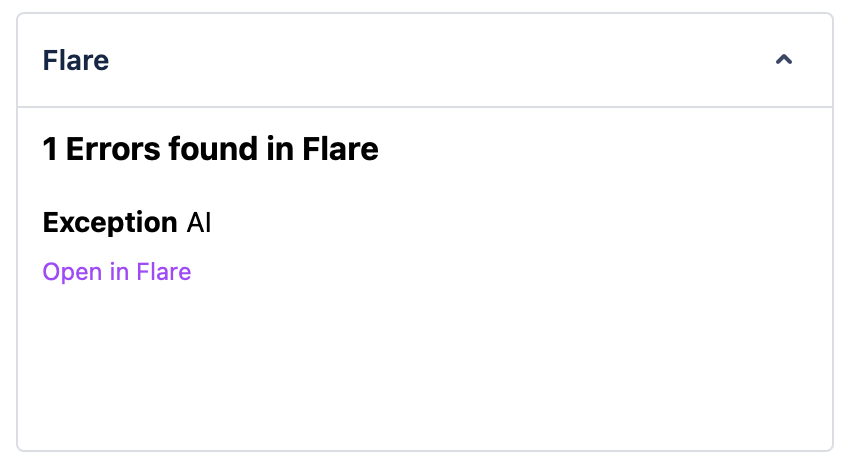
Task: Hide Flare panel contents via caret icon
Action: [x=784, y=60]
